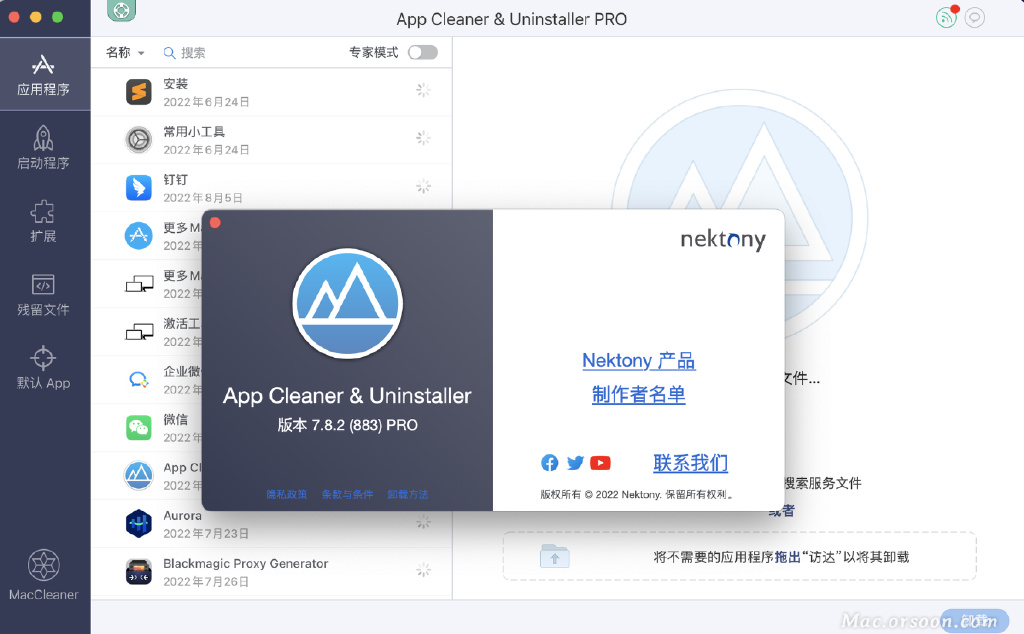Open the chat bubble feedback icon

point(974,18)
